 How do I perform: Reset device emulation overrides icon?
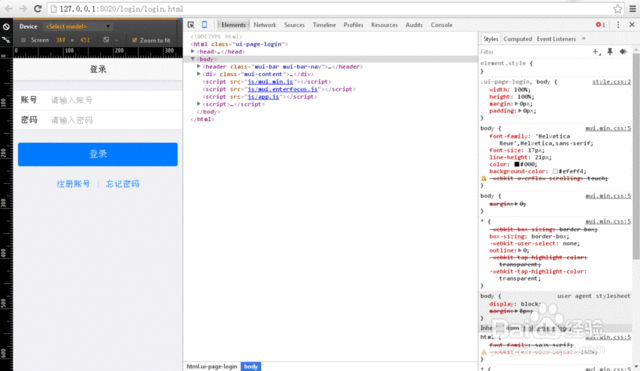[x=6, y=27]
